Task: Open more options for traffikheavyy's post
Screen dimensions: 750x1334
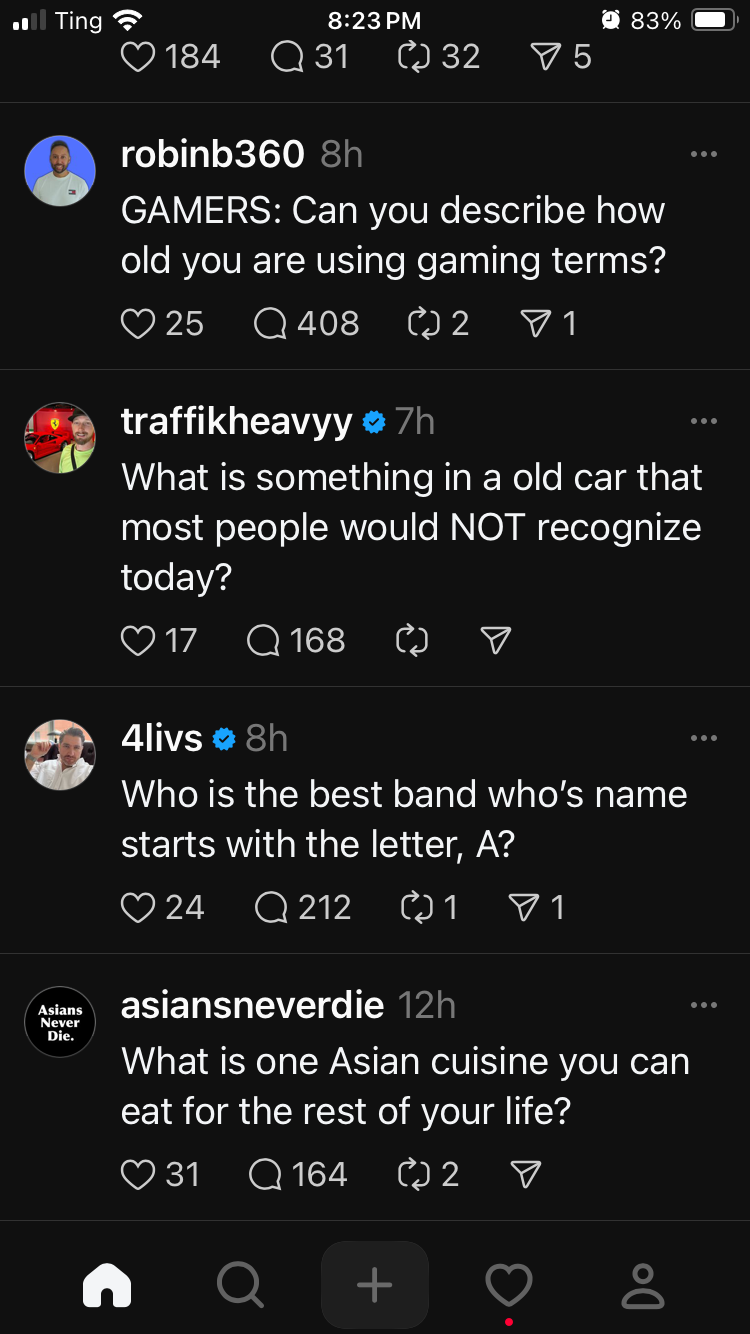Action: 703,422
